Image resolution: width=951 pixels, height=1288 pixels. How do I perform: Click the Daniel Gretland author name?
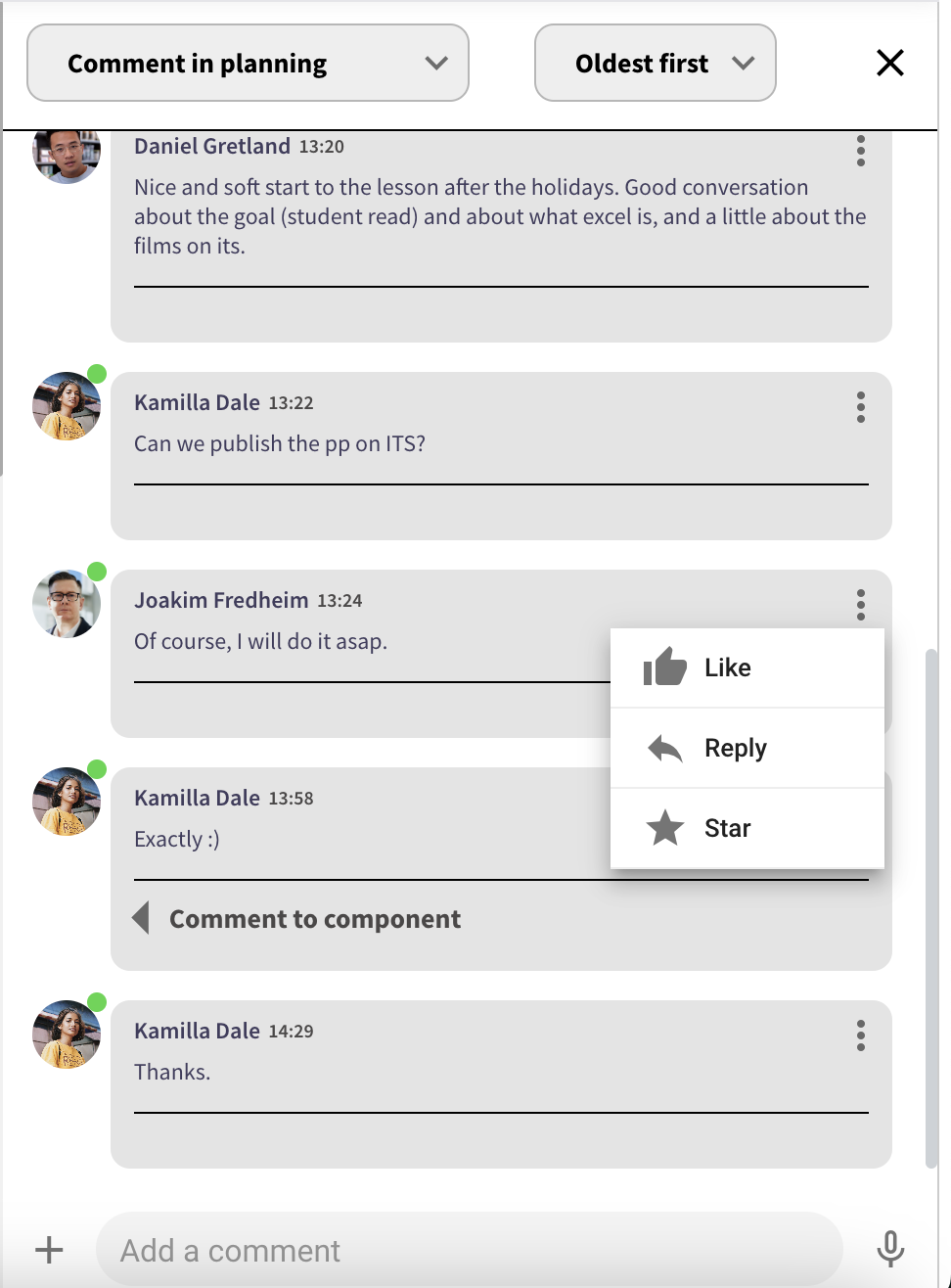coord(212,146)
